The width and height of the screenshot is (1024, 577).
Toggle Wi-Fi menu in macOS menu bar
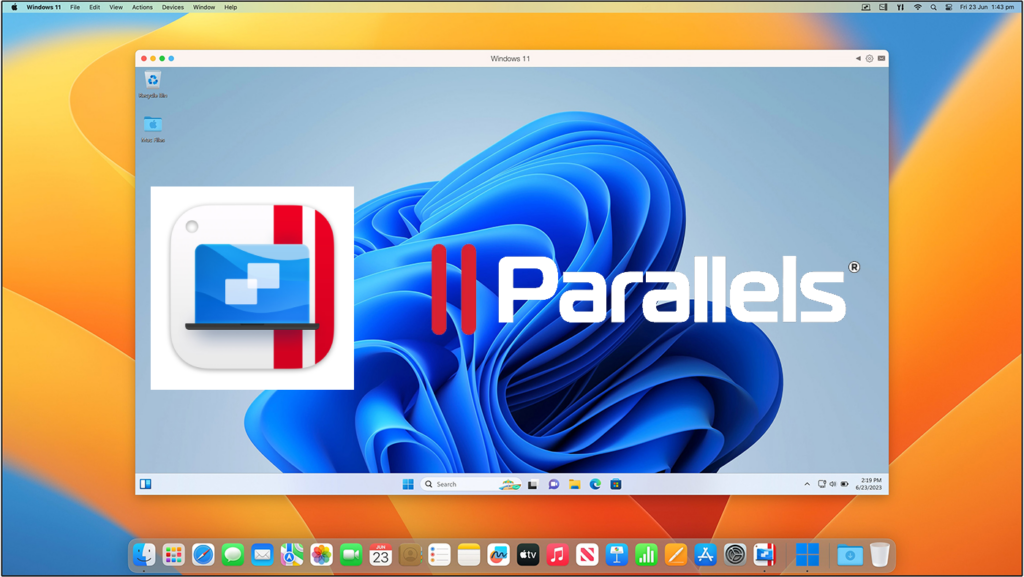coord(917,7)
